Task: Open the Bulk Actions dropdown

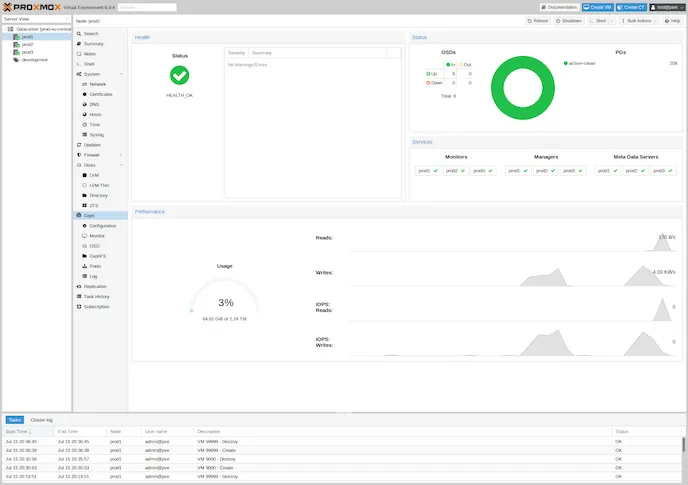Action: click(638, 21)
